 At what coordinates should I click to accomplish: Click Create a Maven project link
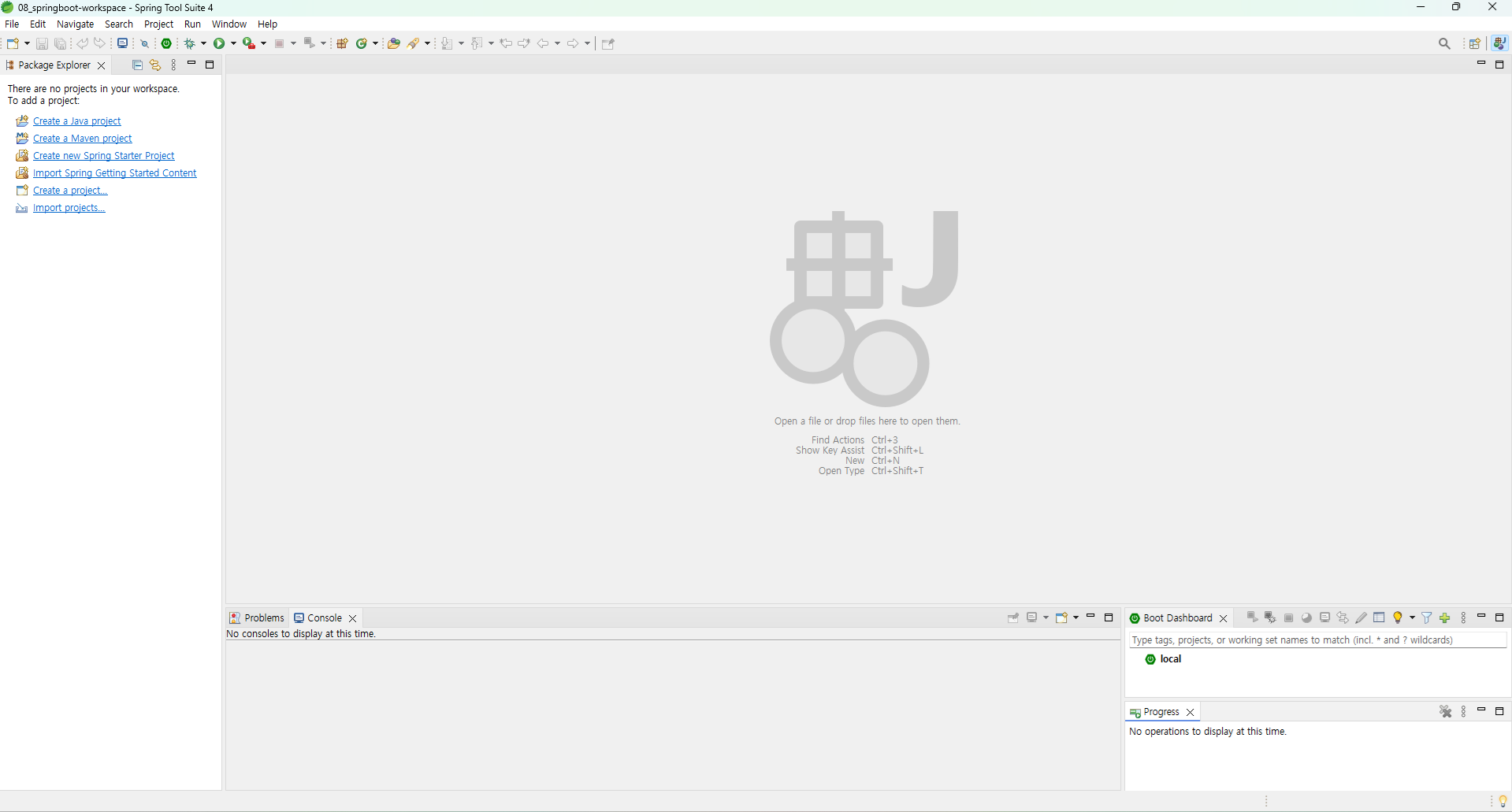(83, 139)
